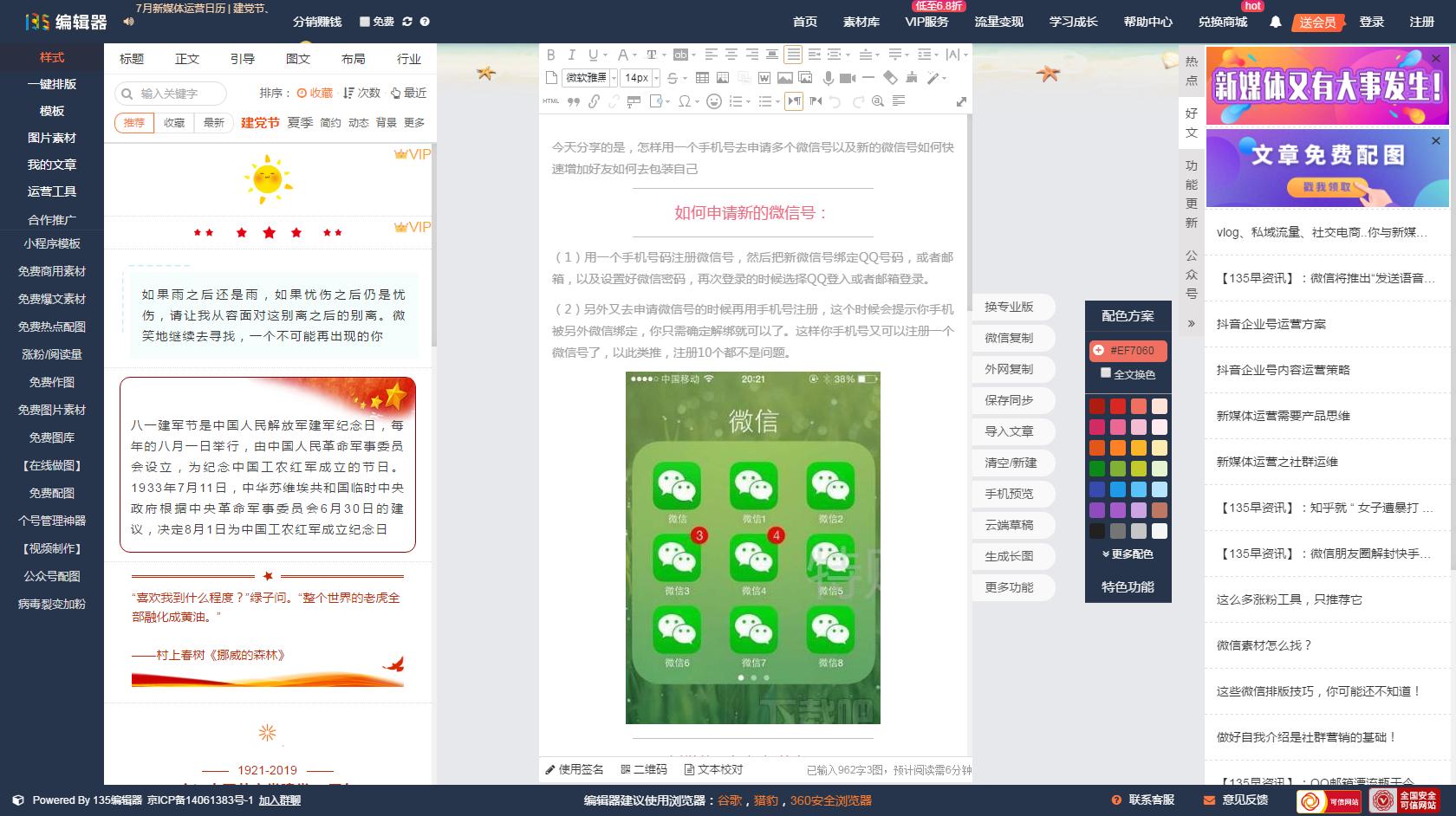Click the undo arrow in the editor
The width and height of the screenshot is (1456, 816).
pos(835,101)
